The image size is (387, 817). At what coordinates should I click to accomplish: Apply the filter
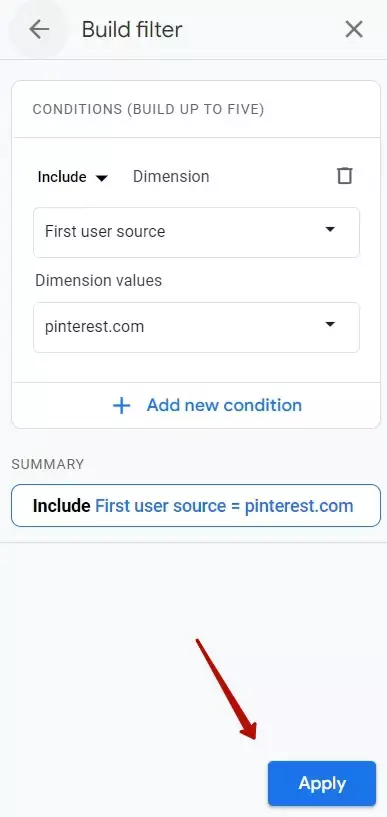coord(322,784)
